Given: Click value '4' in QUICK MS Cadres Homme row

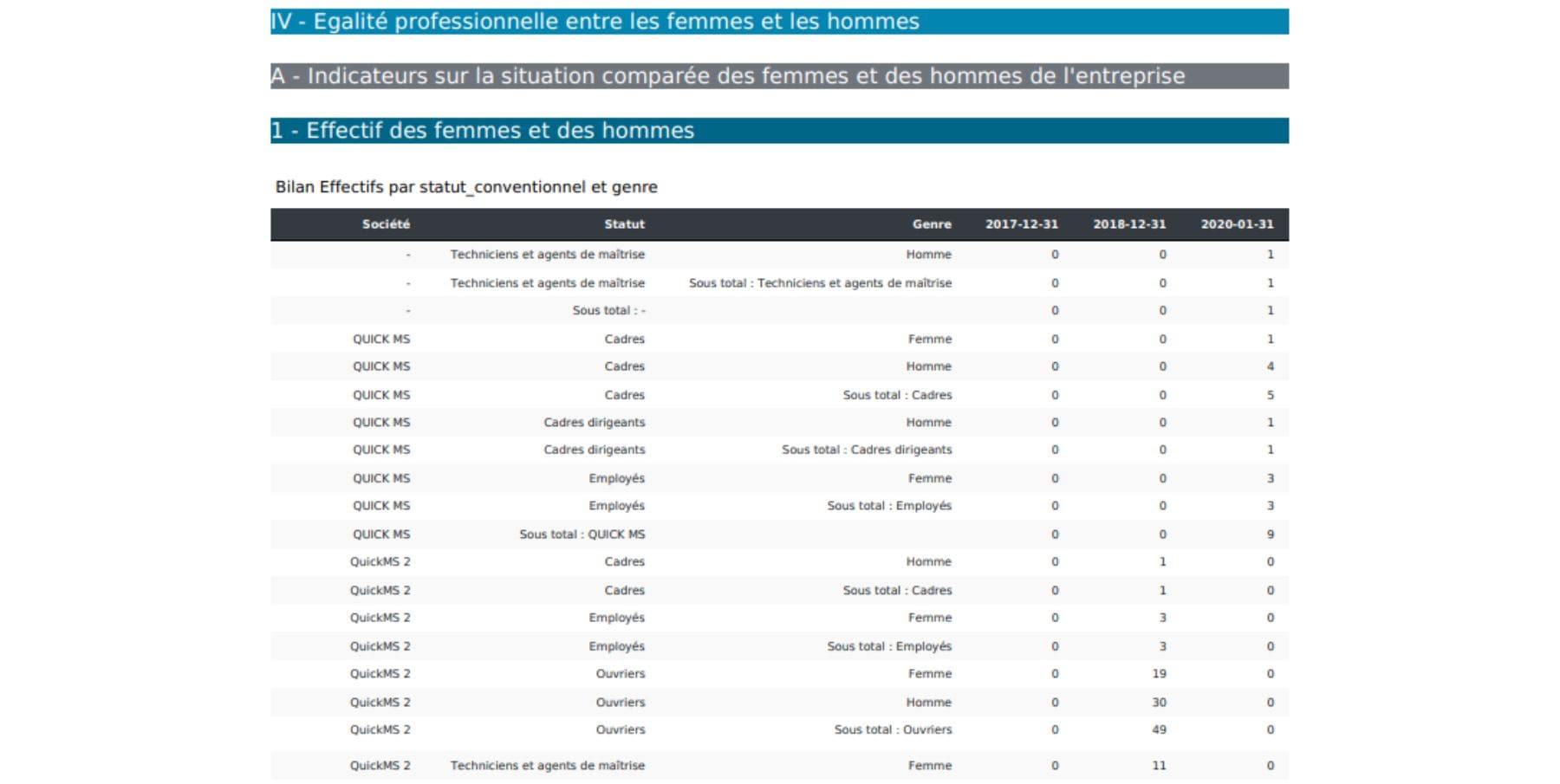Looking at the screenshot, I should [x=1271, y=366].
